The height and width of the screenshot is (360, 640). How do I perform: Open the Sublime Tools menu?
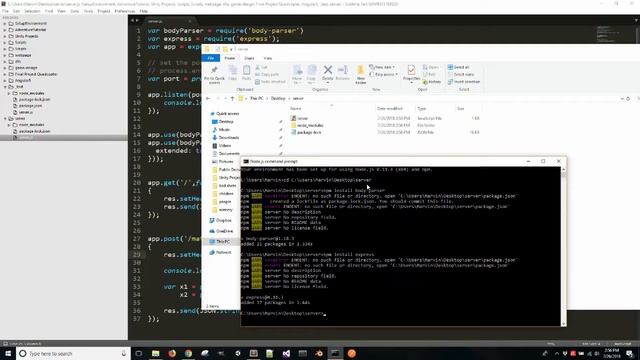point(89,11)
